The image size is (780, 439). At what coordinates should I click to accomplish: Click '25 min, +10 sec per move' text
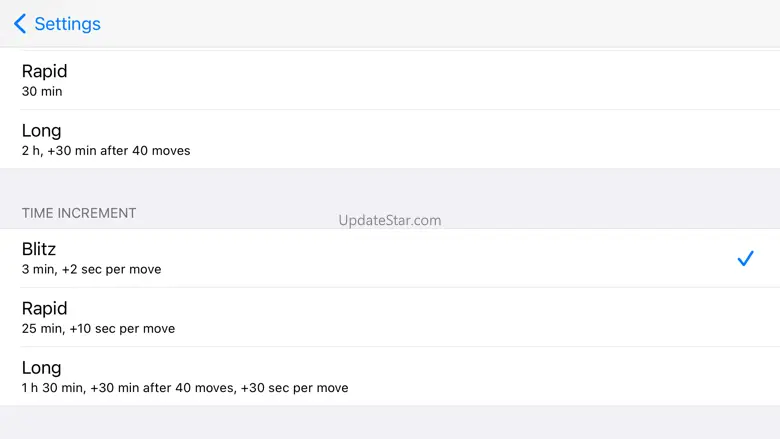point(98,329)
